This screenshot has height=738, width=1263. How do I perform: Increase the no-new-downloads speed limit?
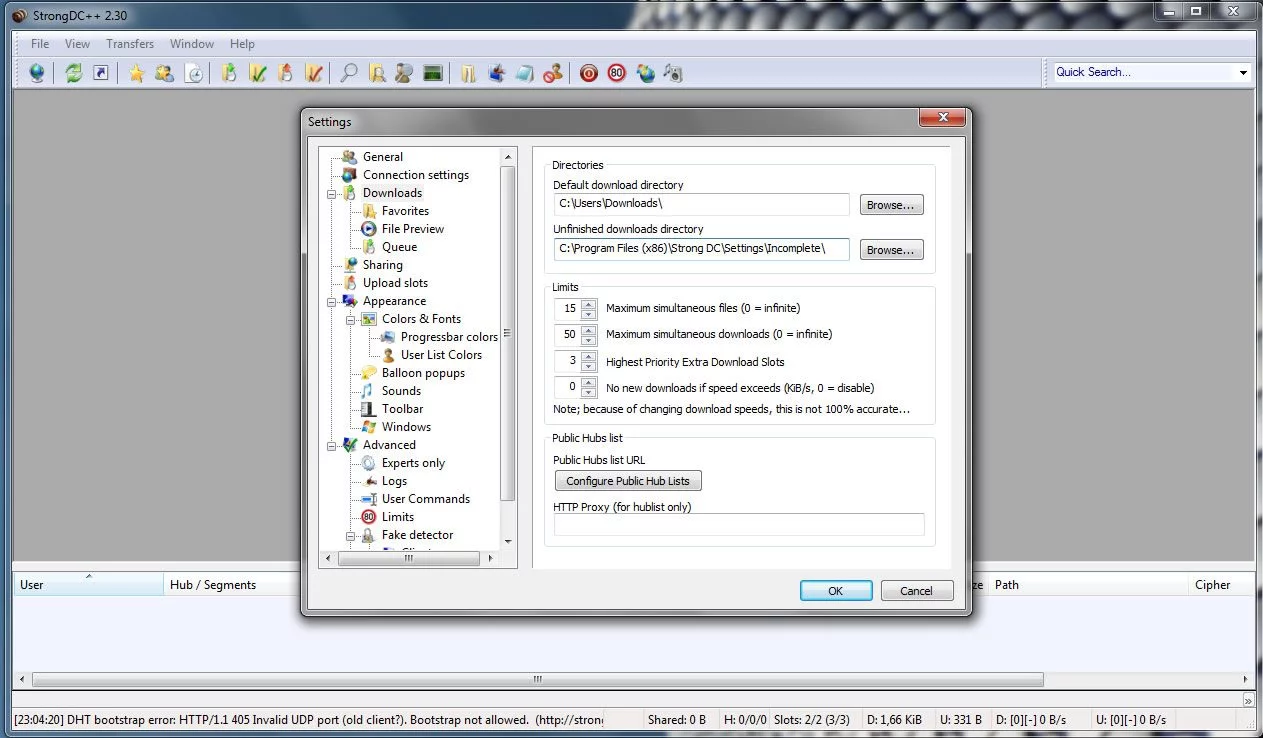pos(589,383)
